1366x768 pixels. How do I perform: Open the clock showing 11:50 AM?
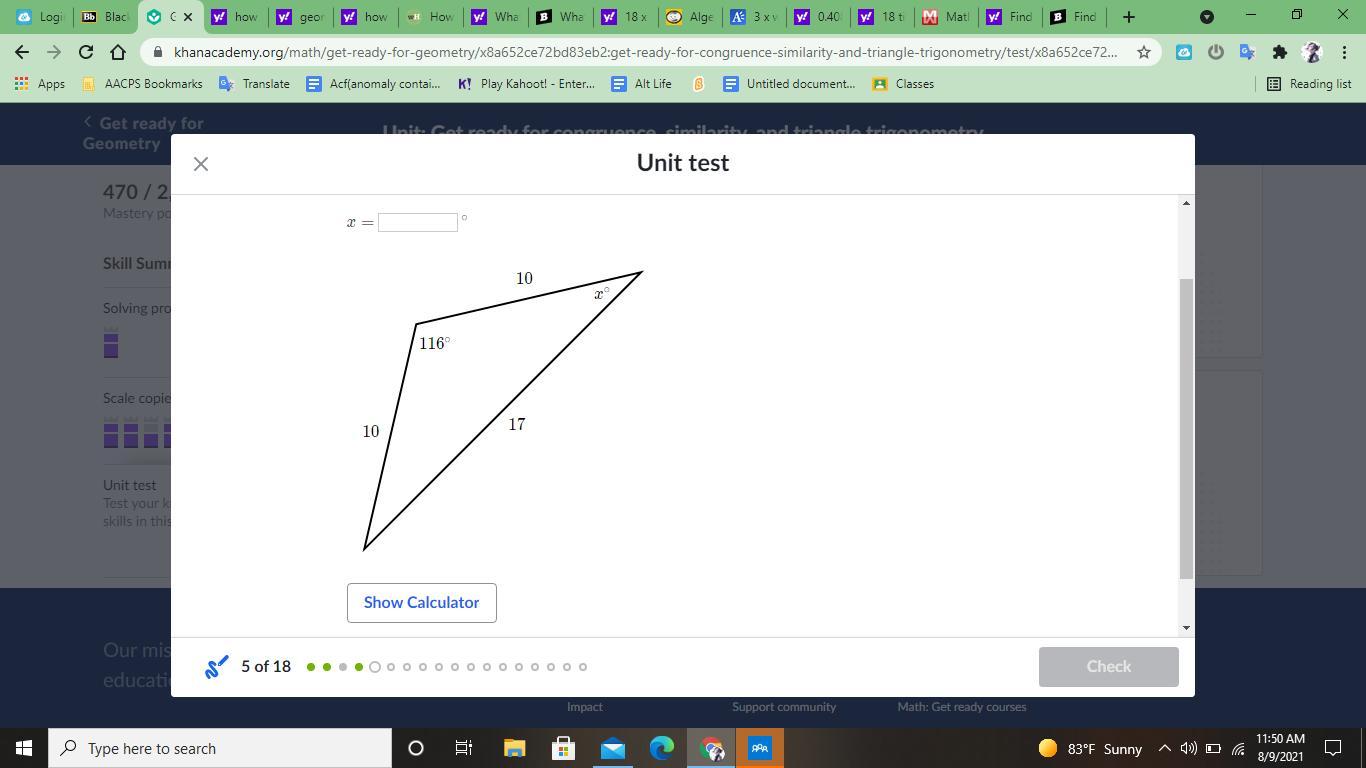point(1280,748)
